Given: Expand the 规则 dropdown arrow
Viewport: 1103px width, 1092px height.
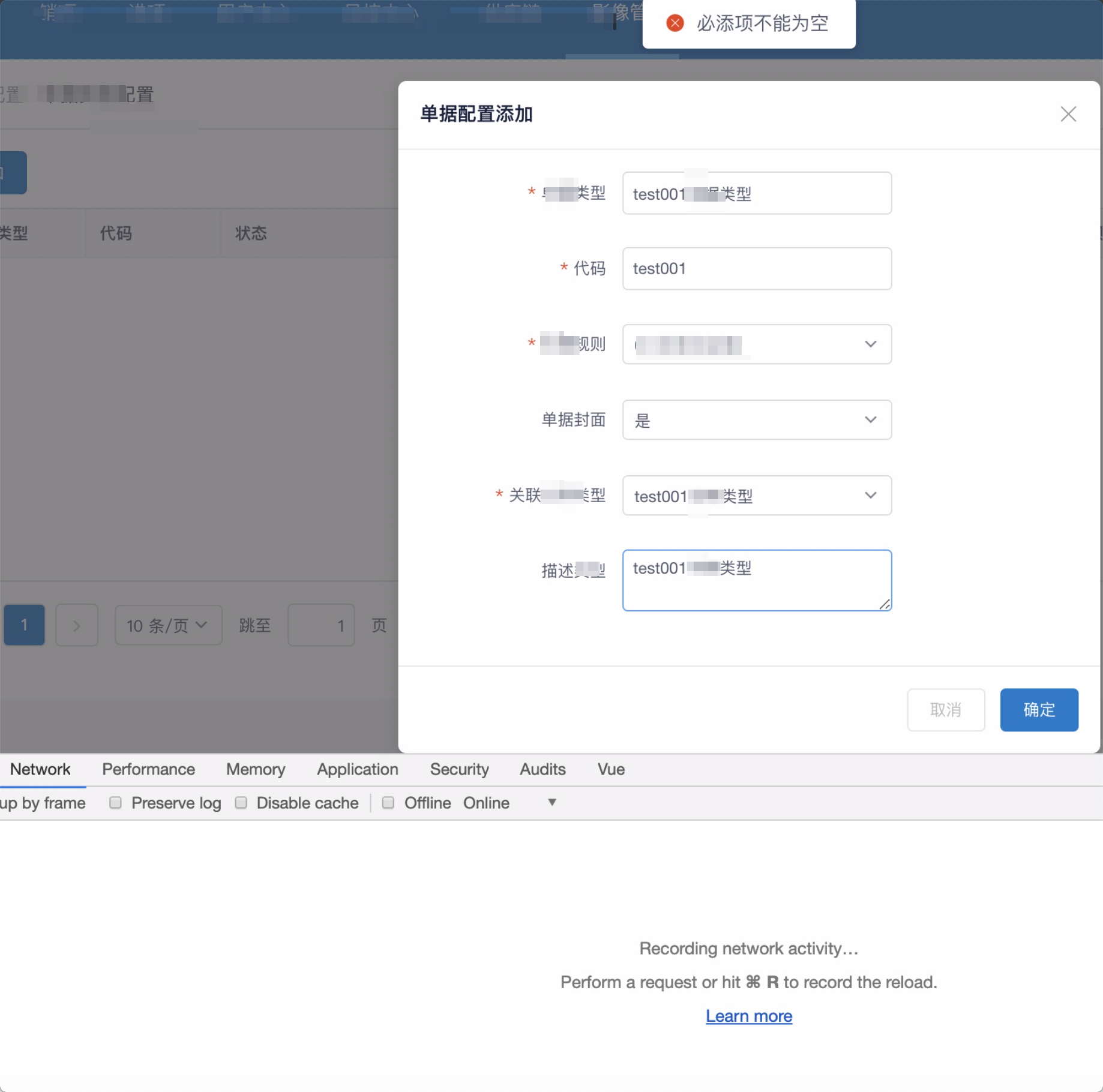Looking at the screenshot, I should 870,344.
